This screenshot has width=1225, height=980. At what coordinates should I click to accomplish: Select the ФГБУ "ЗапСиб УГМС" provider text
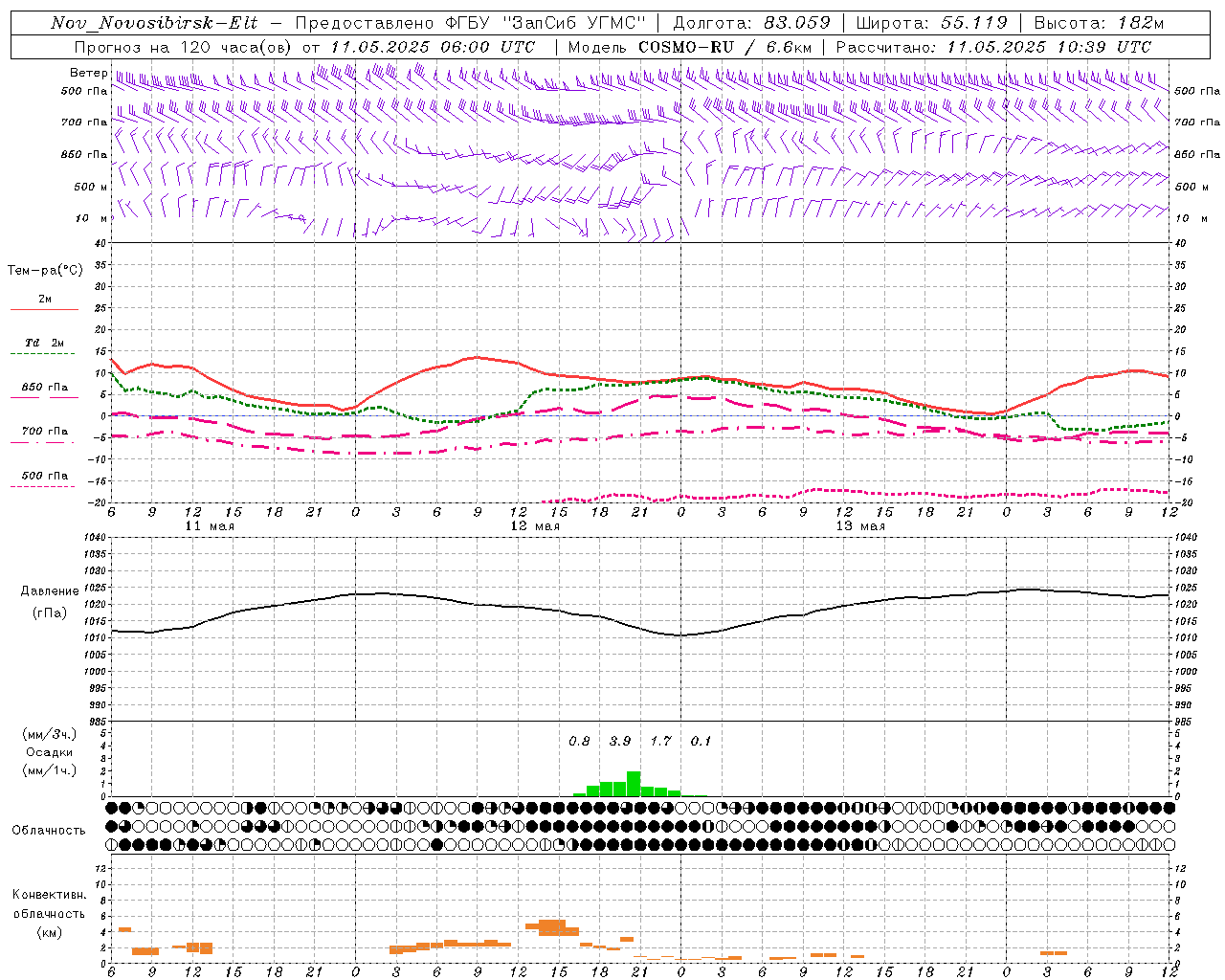tap(546, 23)
